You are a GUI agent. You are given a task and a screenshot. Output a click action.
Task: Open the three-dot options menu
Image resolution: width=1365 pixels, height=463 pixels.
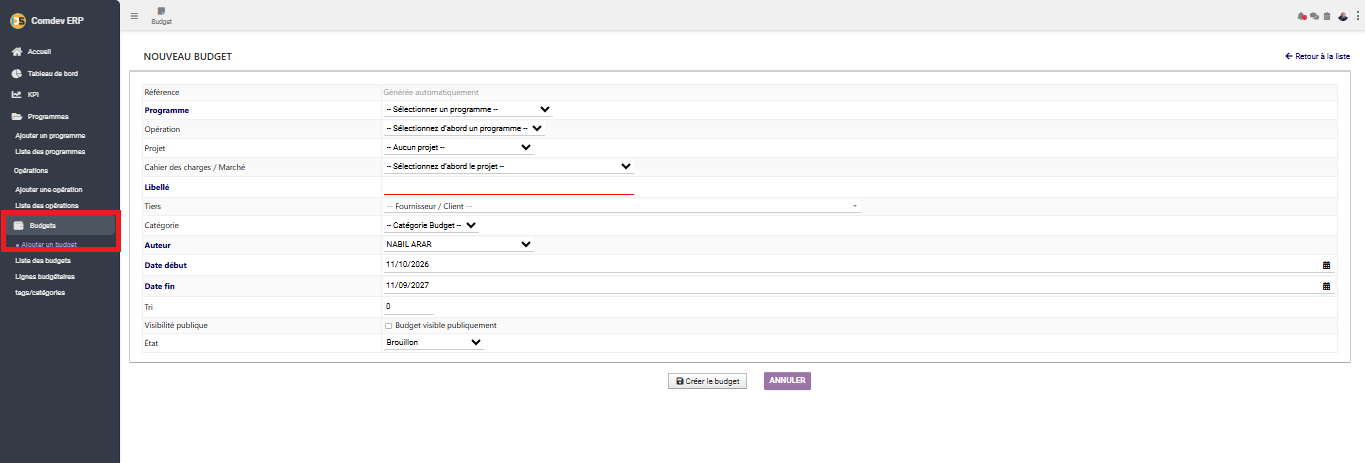1357,16
